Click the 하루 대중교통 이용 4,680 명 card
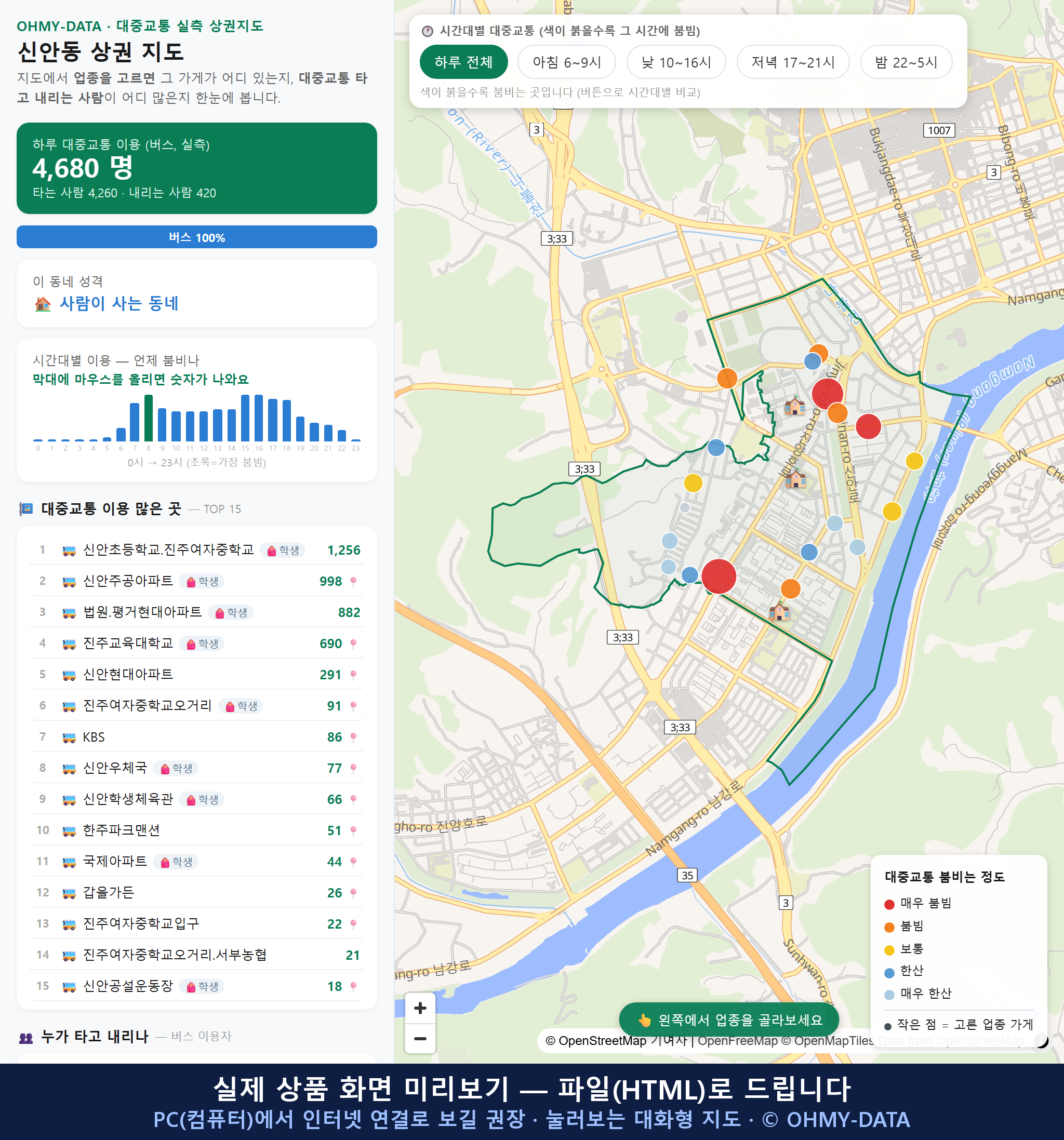1064x1140 pixels. [197, 168]
